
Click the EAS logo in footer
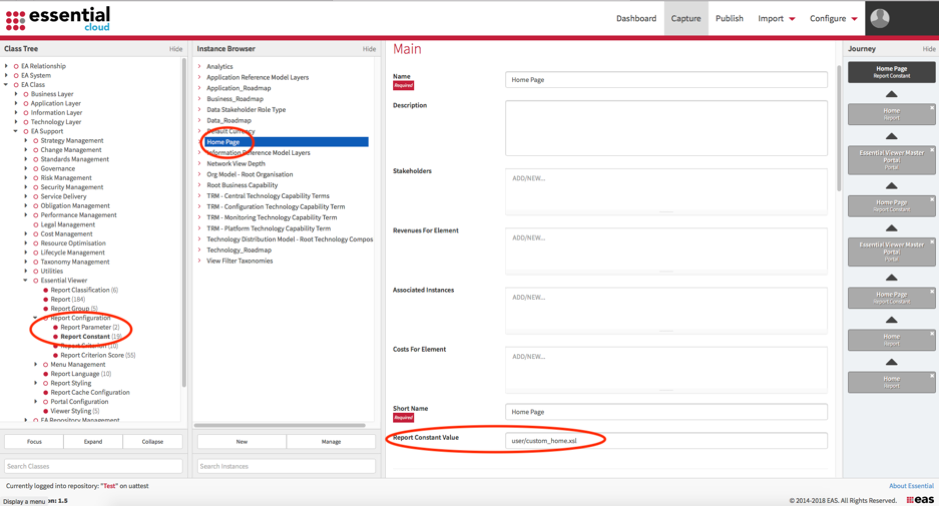(x=920, y=499)
